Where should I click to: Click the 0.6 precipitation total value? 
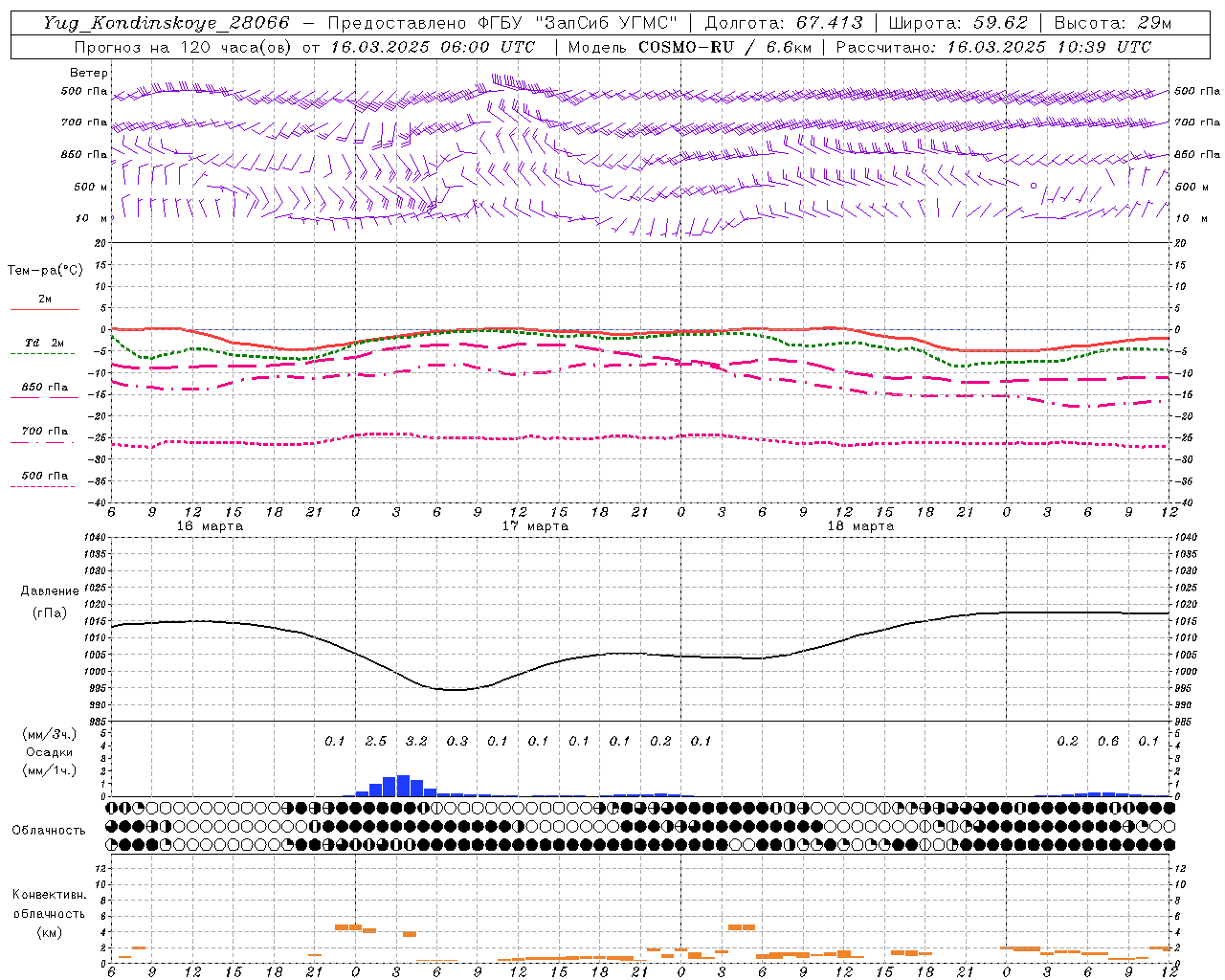[x=1108, y=741]
